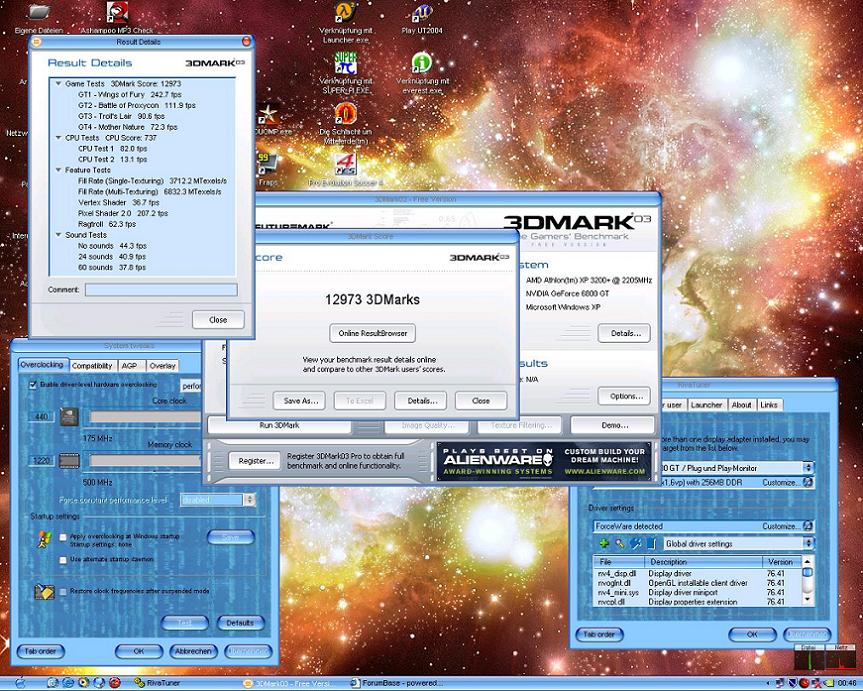Switch to ForumBase taskbar window
Viewport: 863px width, 691px height.
point(397,683)
